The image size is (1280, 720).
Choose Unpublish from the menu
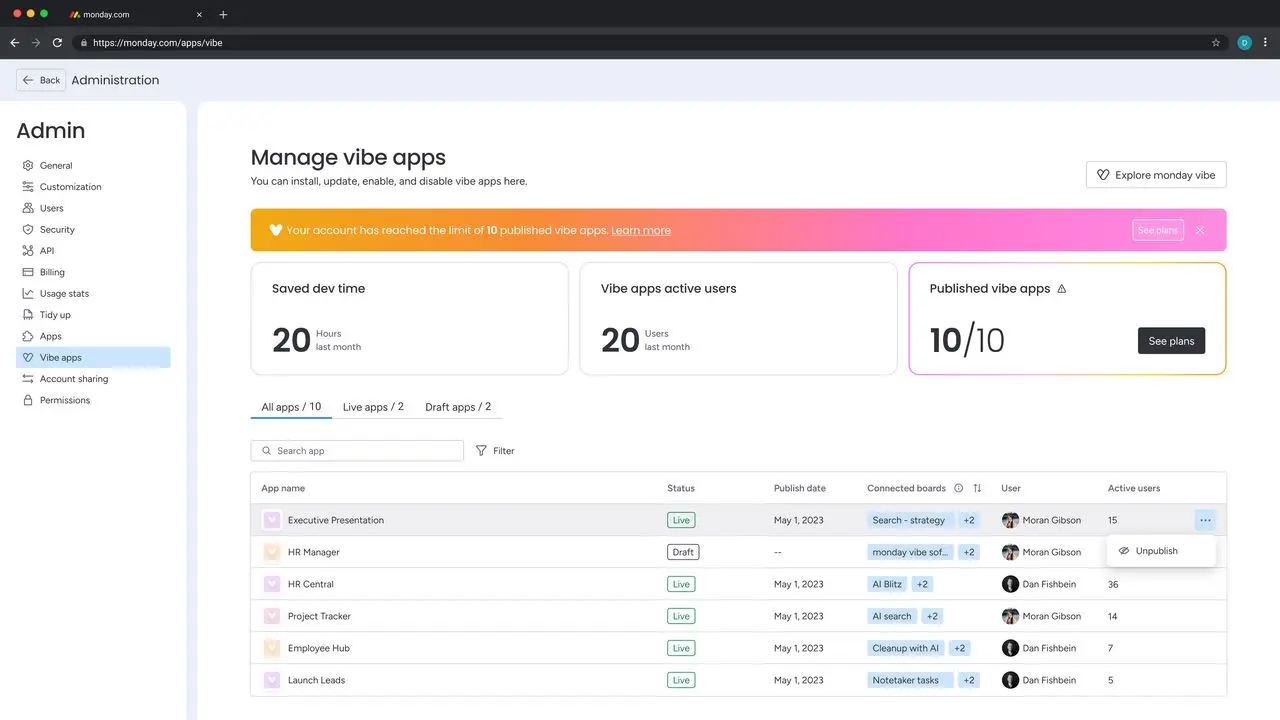pyautogui.click(x=1161, y=551)
